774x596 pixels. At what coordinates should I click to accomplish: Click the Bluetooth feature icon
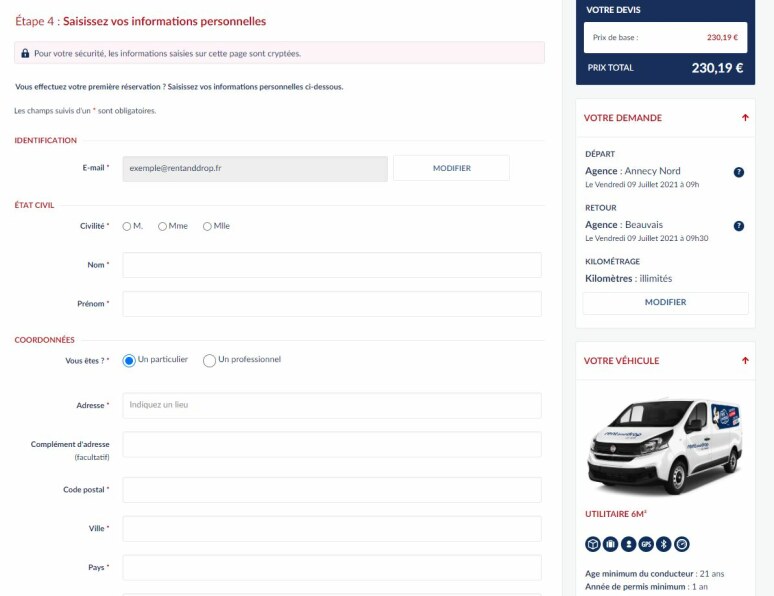663,544
